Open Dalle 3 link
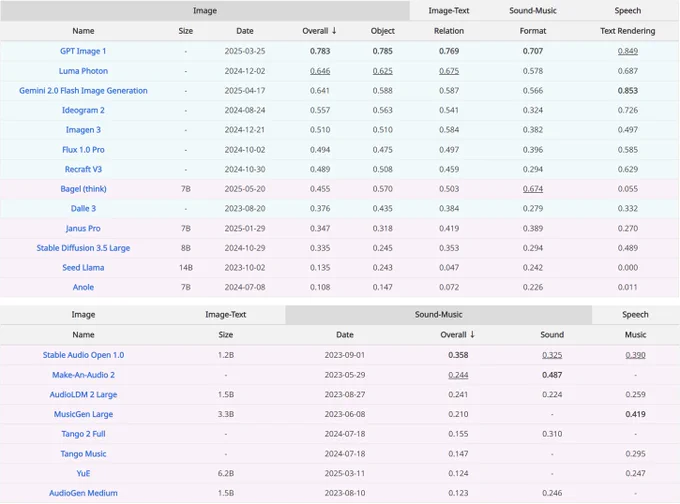680x504 pixels. click(83, 209)
